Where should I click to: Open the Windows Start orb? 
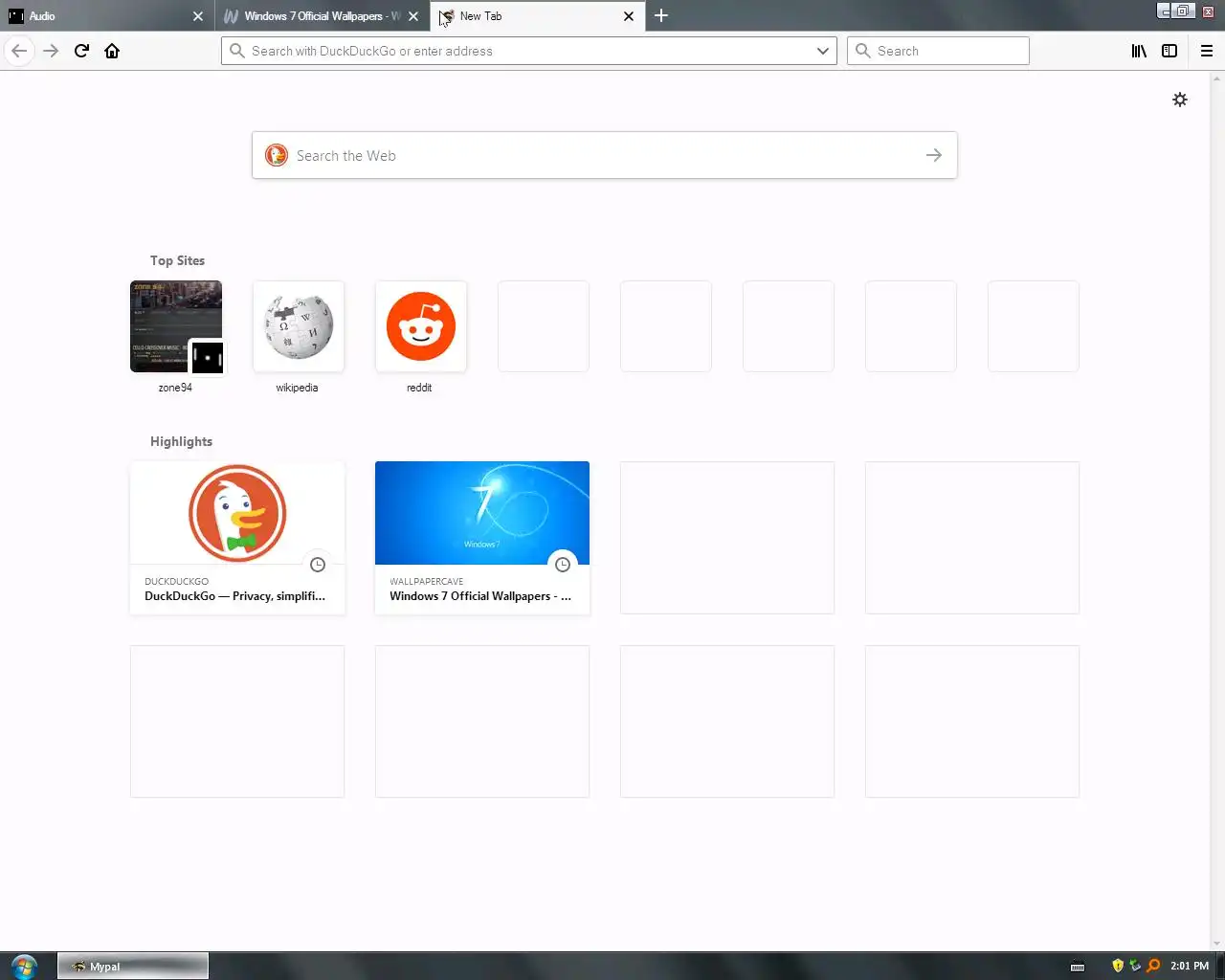(24, 966)
